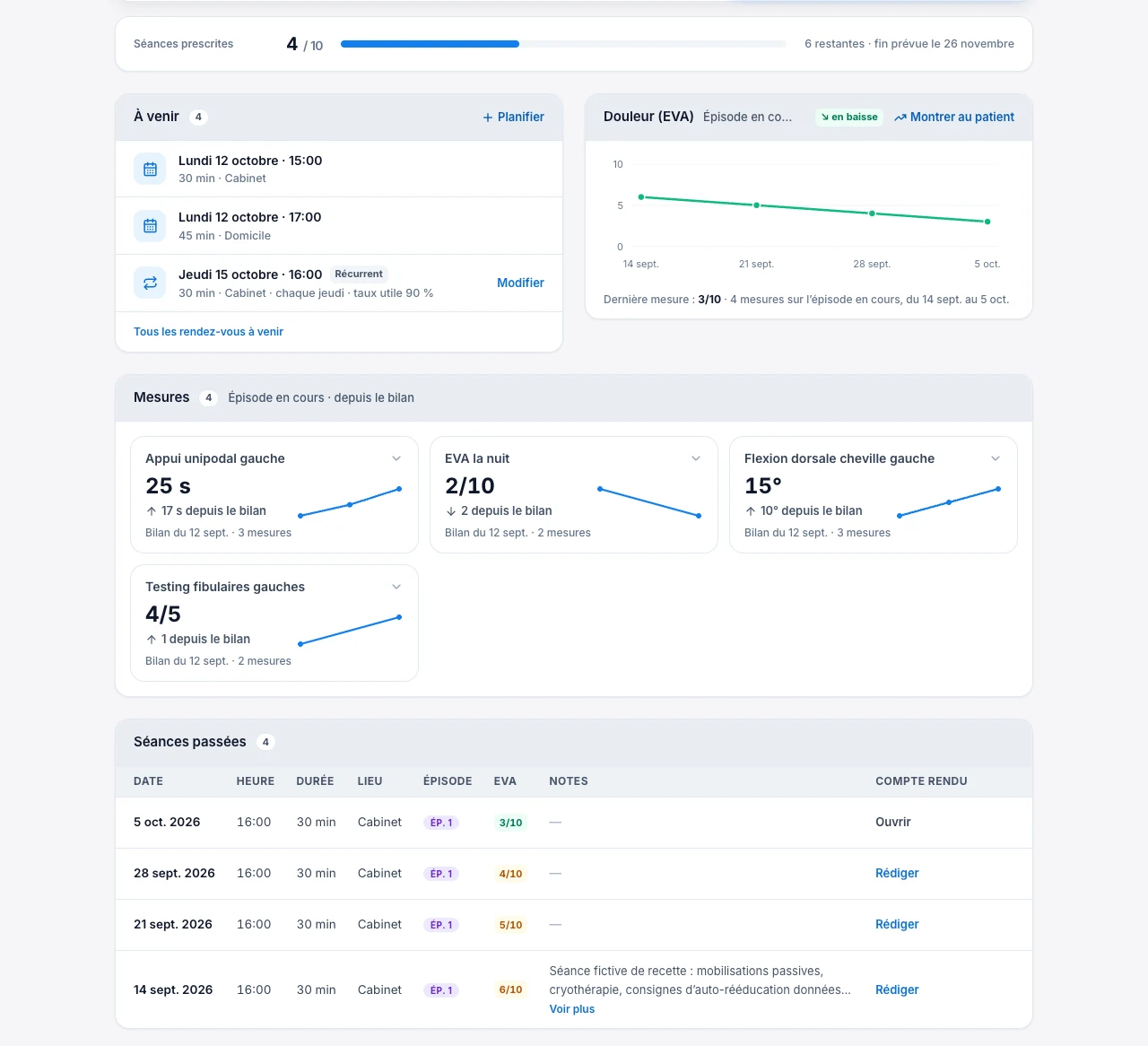Expand the Testing fibulaires gauches card
The image size is (1148, 1046).
coord(396,587)
